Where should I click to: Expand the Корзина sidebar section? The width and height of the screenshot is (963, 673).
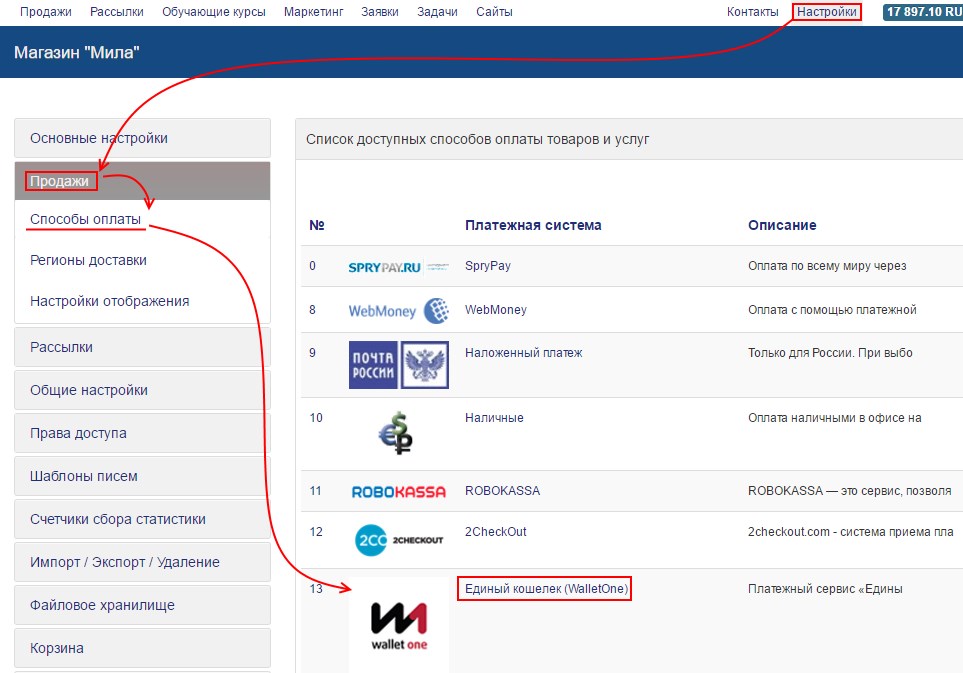click(142, 648)
